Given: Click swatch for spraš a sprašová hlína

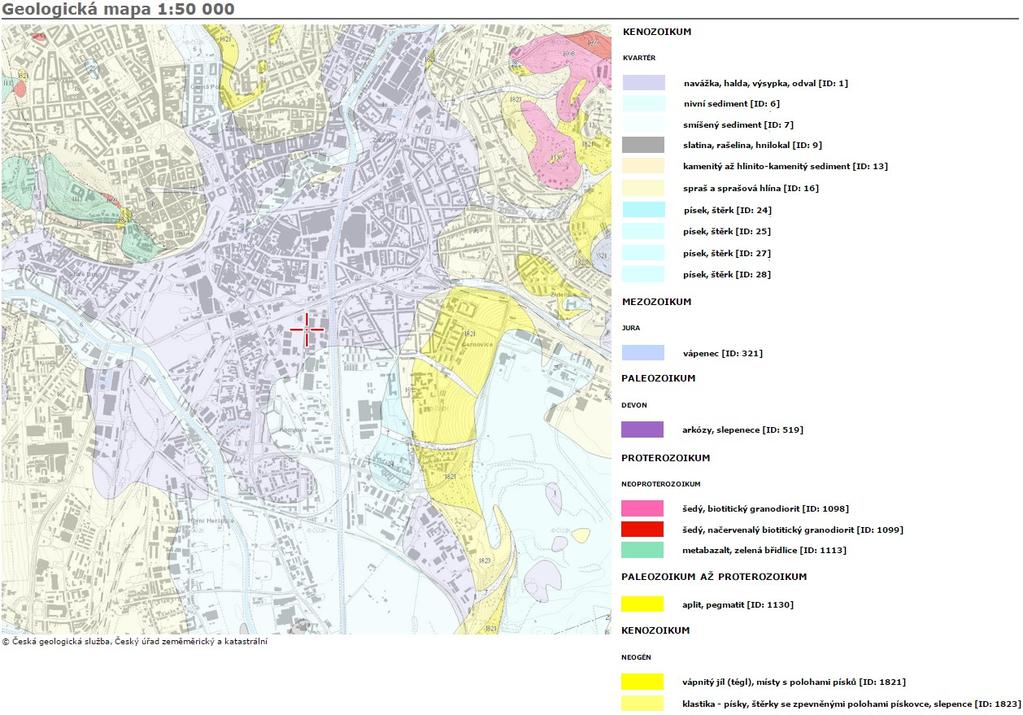Looking at the screenshot, I should click(x=643, y=188).
